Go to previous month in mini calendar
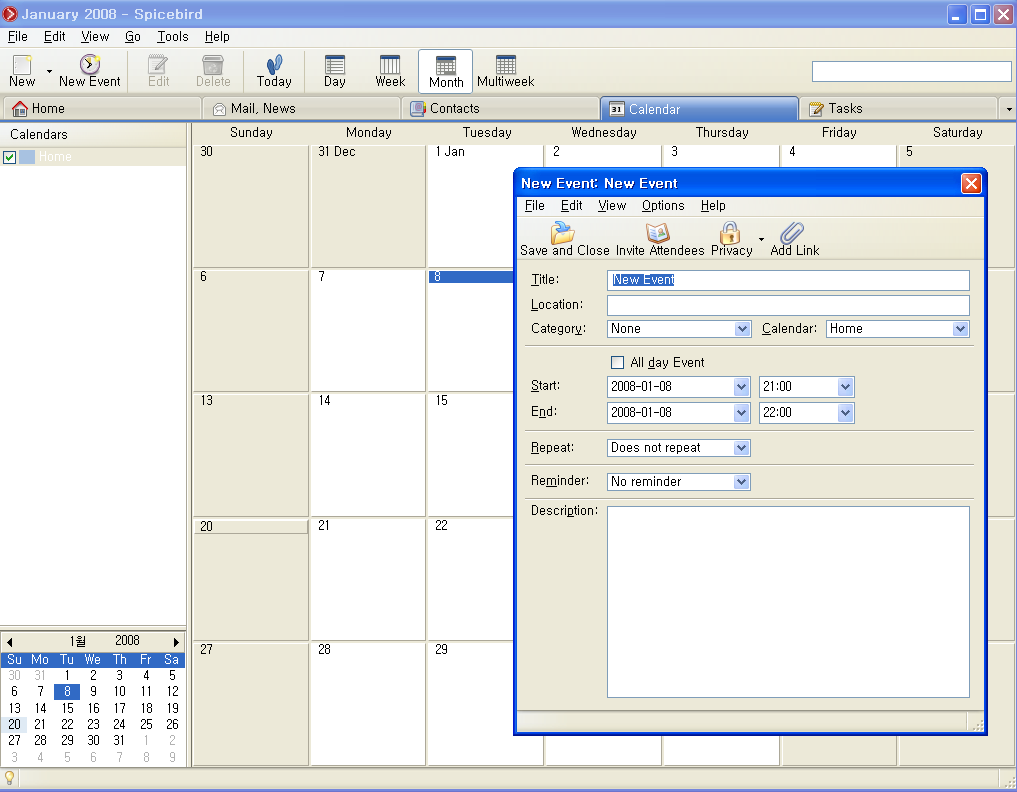1017x792 pixels. [9, 642]
